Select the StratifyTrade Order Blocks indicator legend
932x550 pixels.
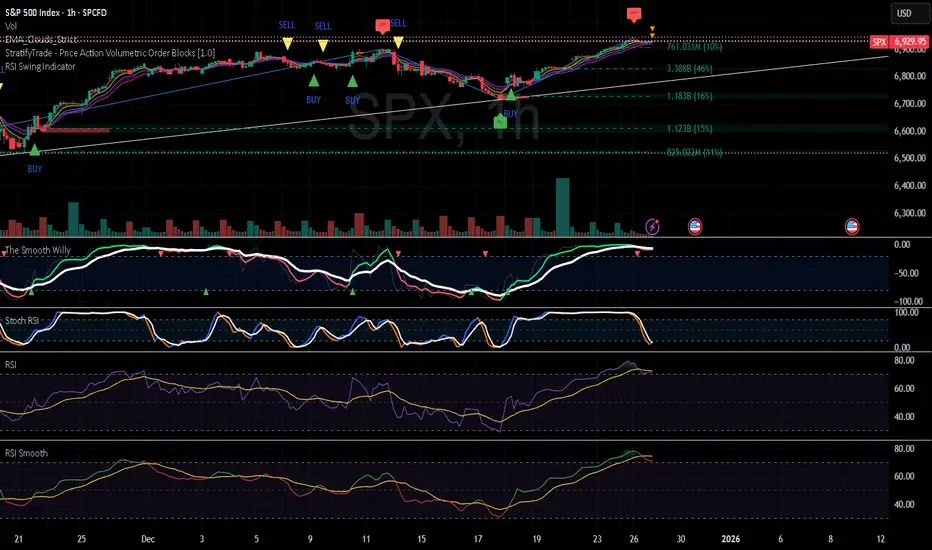110,53
